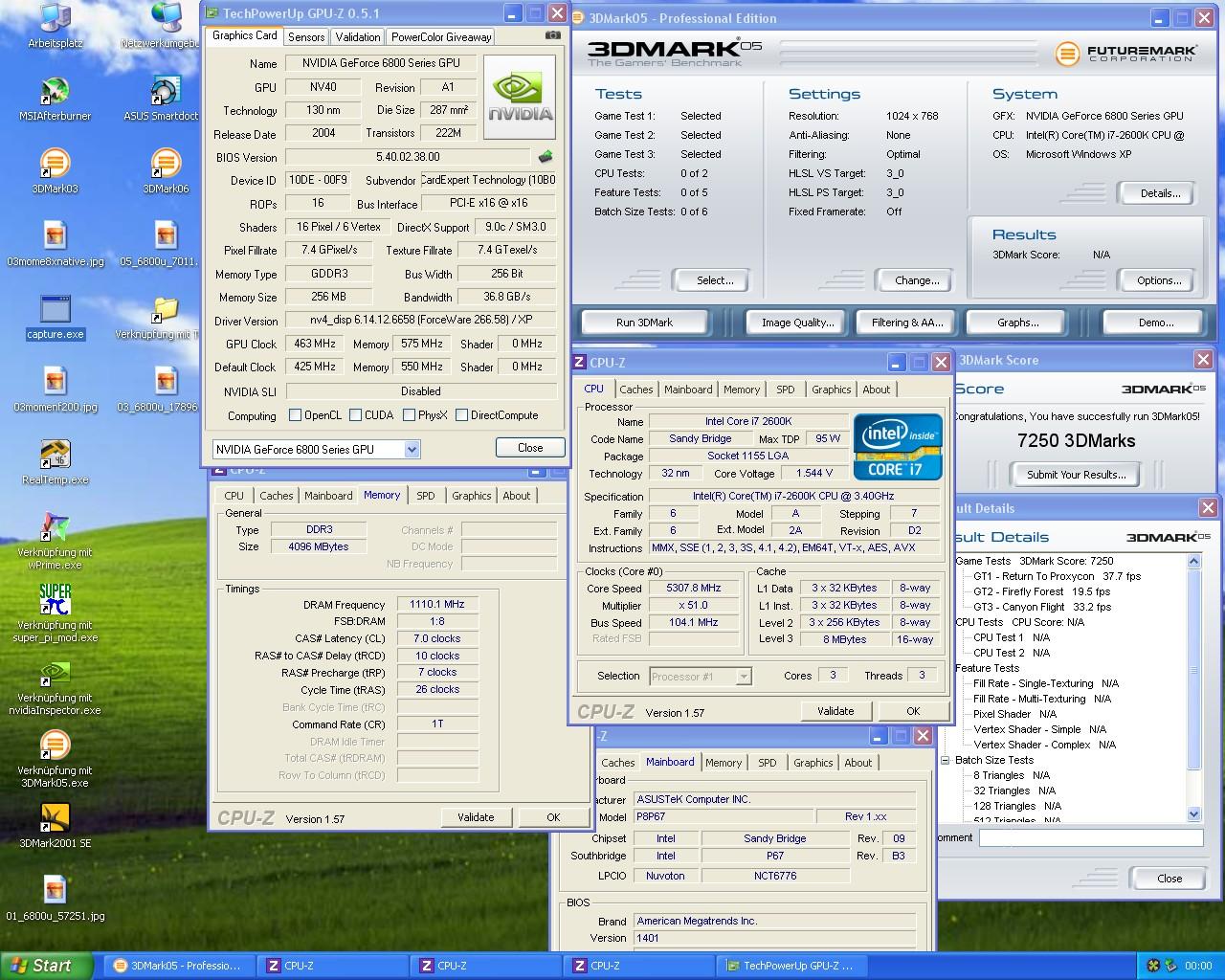Open the PowerColor Giveaway tab
This screenshot has width=1225, height=980.
[x=441, y=36]
